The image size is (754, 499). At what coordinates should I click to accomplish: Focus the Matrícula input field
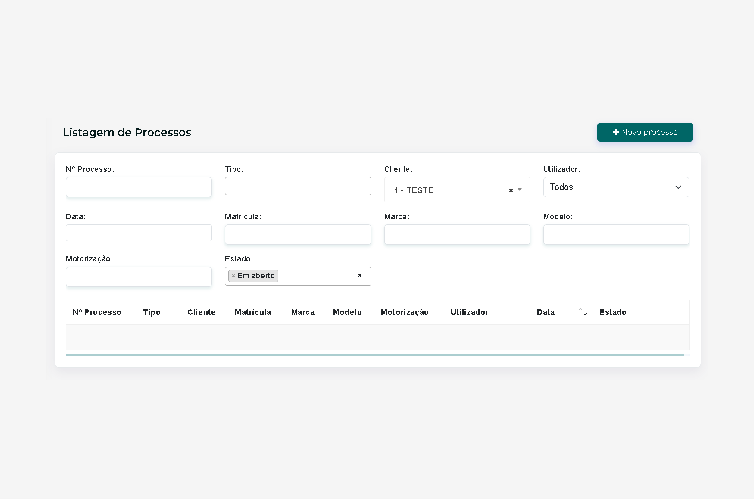298,234
